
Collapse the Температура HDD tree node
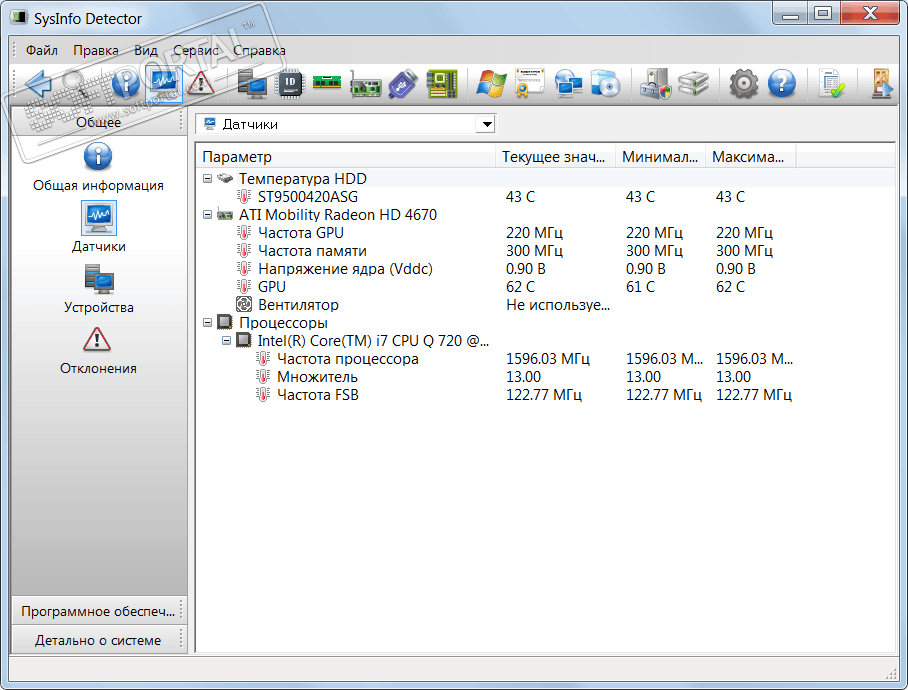pyautogui.click(x=207, y=178)
